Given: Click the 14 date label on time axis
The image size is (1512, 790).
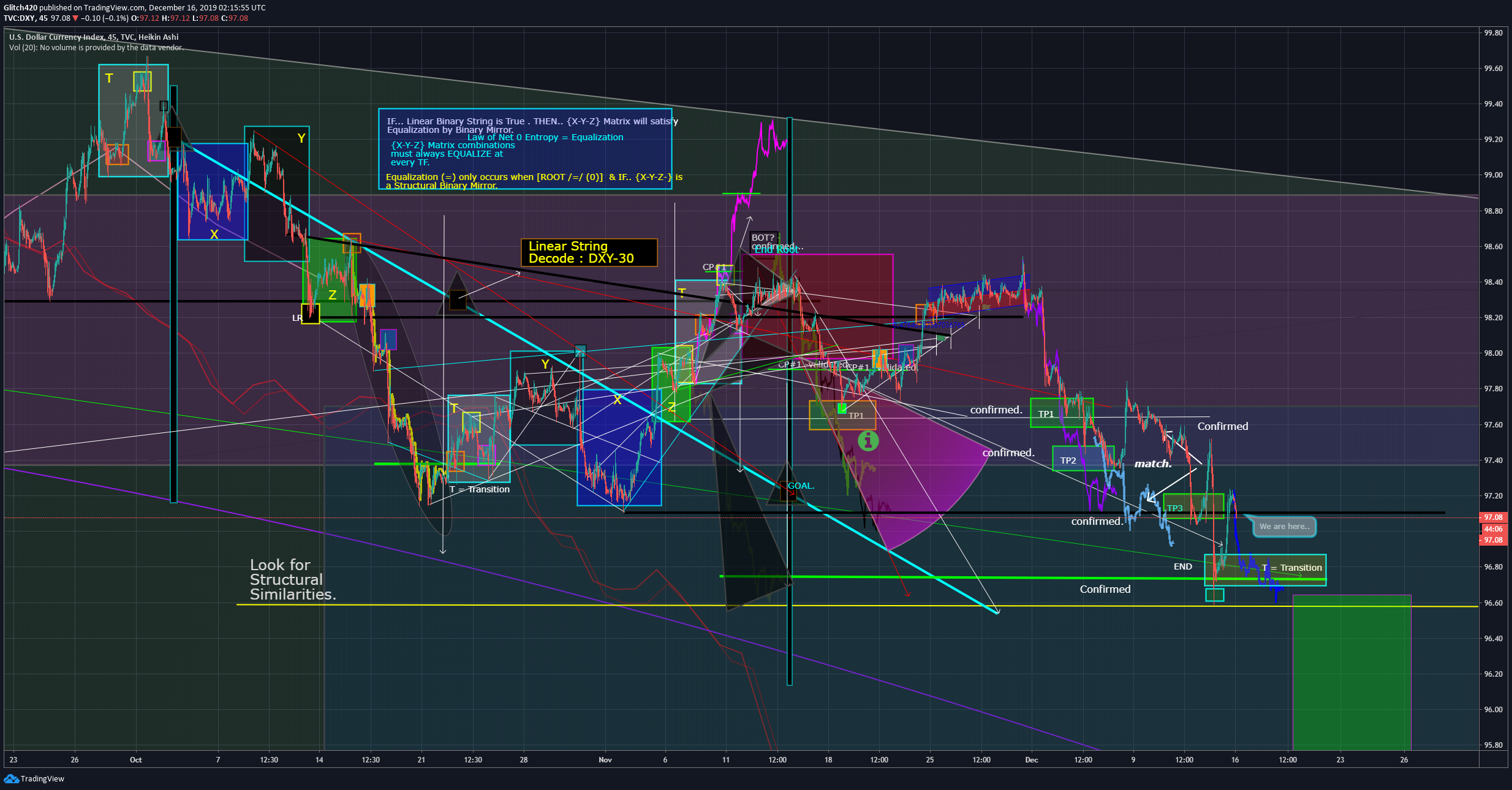Looking at the screenshot, I should [x=319, y=760].
